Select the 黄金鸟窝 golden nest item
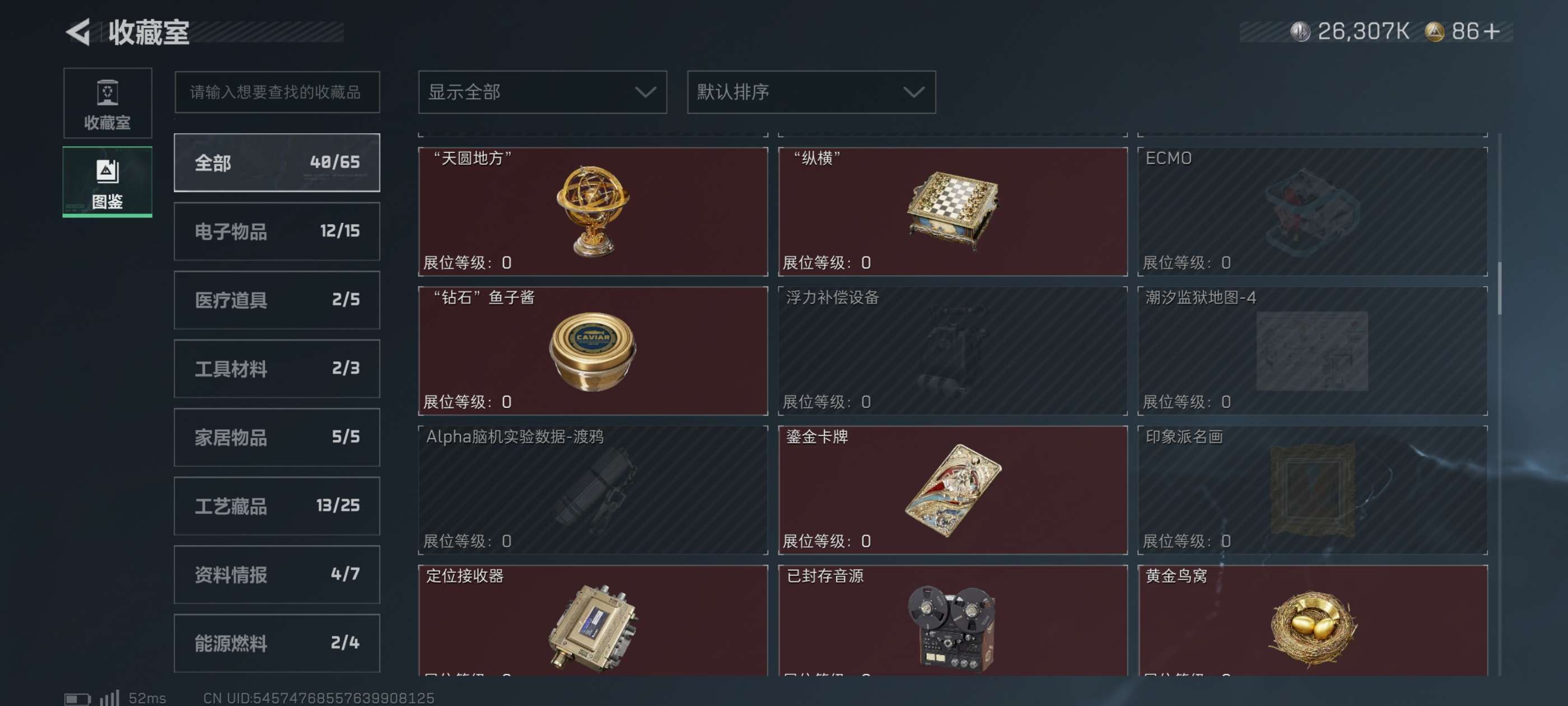Image resolution: width=1568 pixels, height=706 pixels. click(1312, 620)
